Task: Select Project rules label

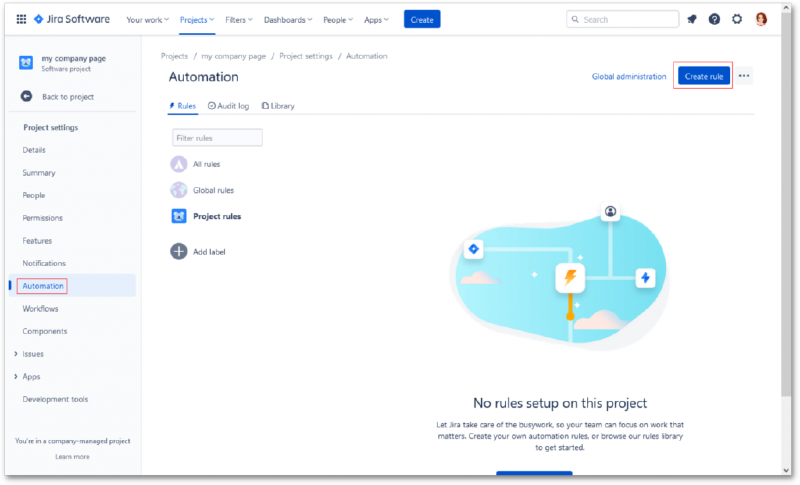Action: coord(217,216)
